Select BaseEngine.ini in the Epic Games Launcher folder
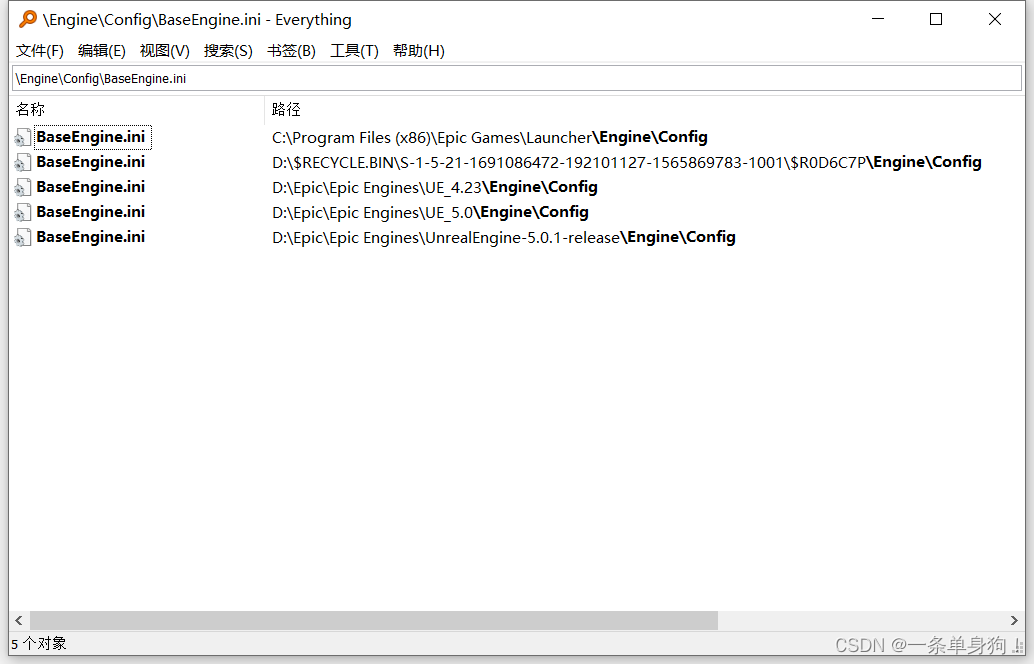The image size is (1034, 664). [91, 137]
